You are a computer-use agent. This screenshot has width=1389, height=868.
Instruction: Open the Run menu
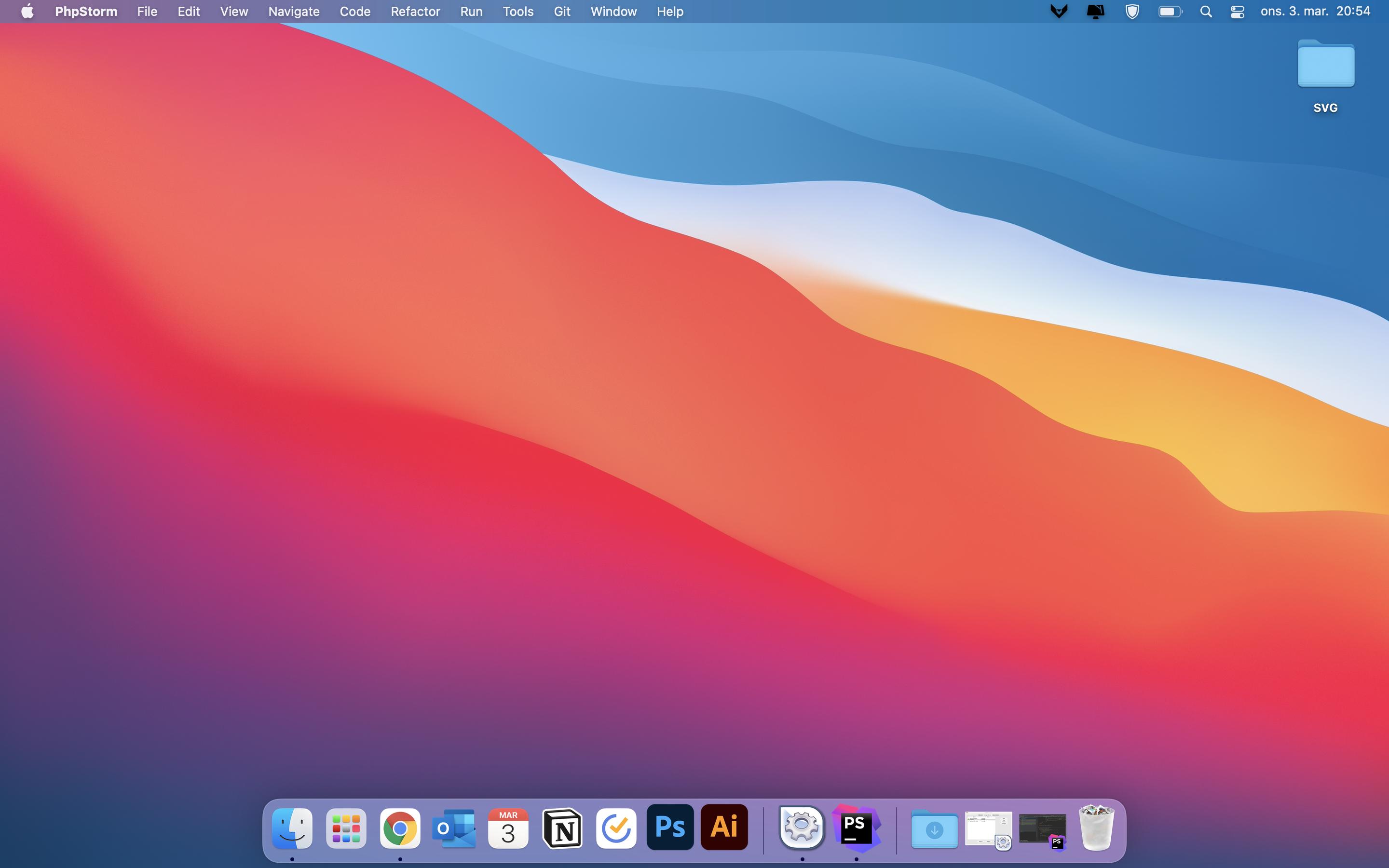[471, 12]
